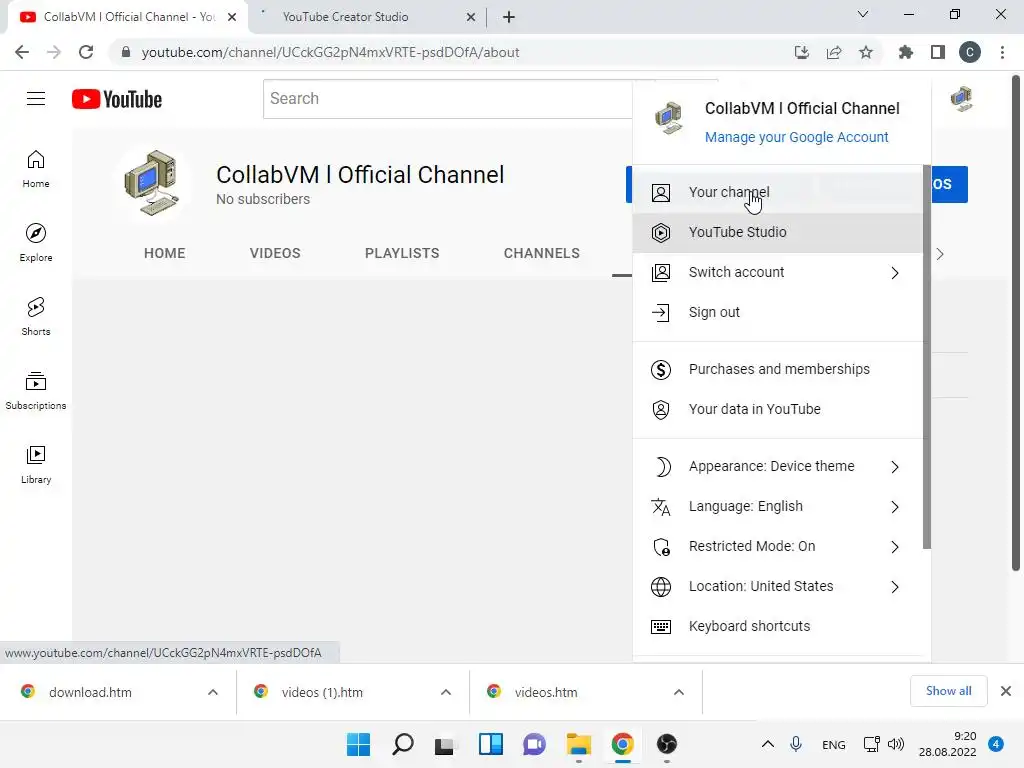Switch to the VIDEOS channel tab

[x=275, y=253]
